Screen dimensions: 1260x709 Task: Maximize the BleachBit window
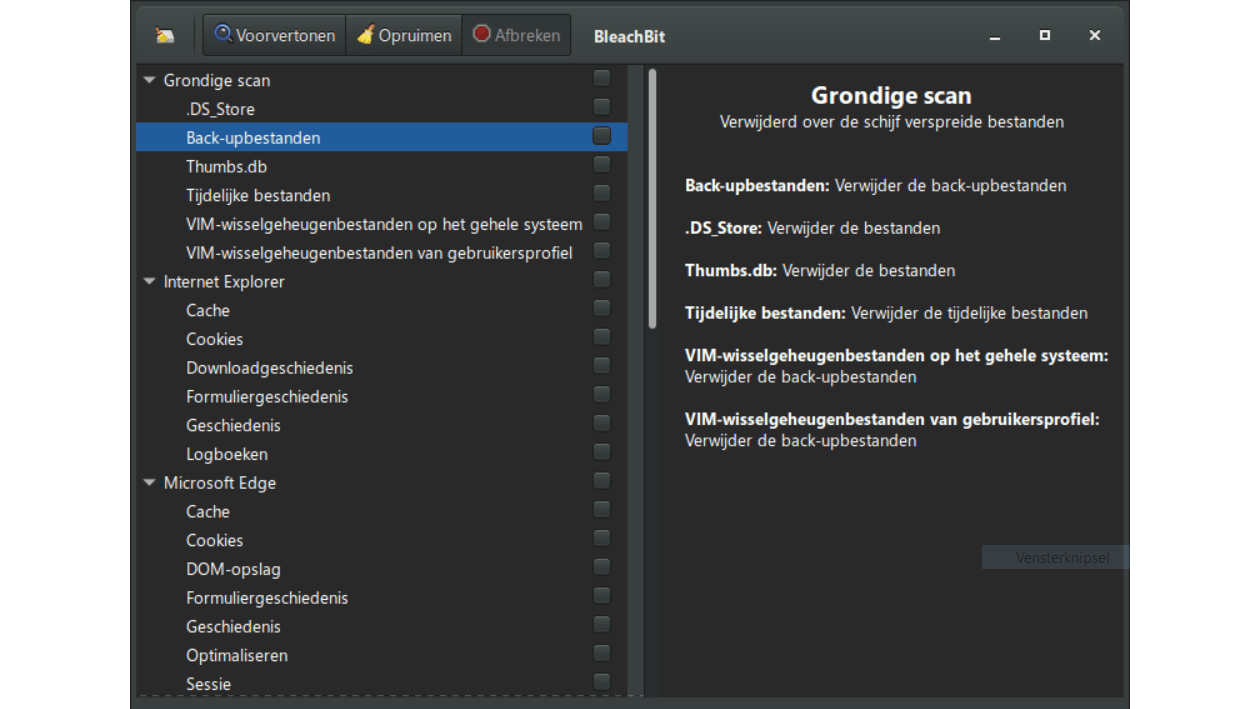point(1045,35)
